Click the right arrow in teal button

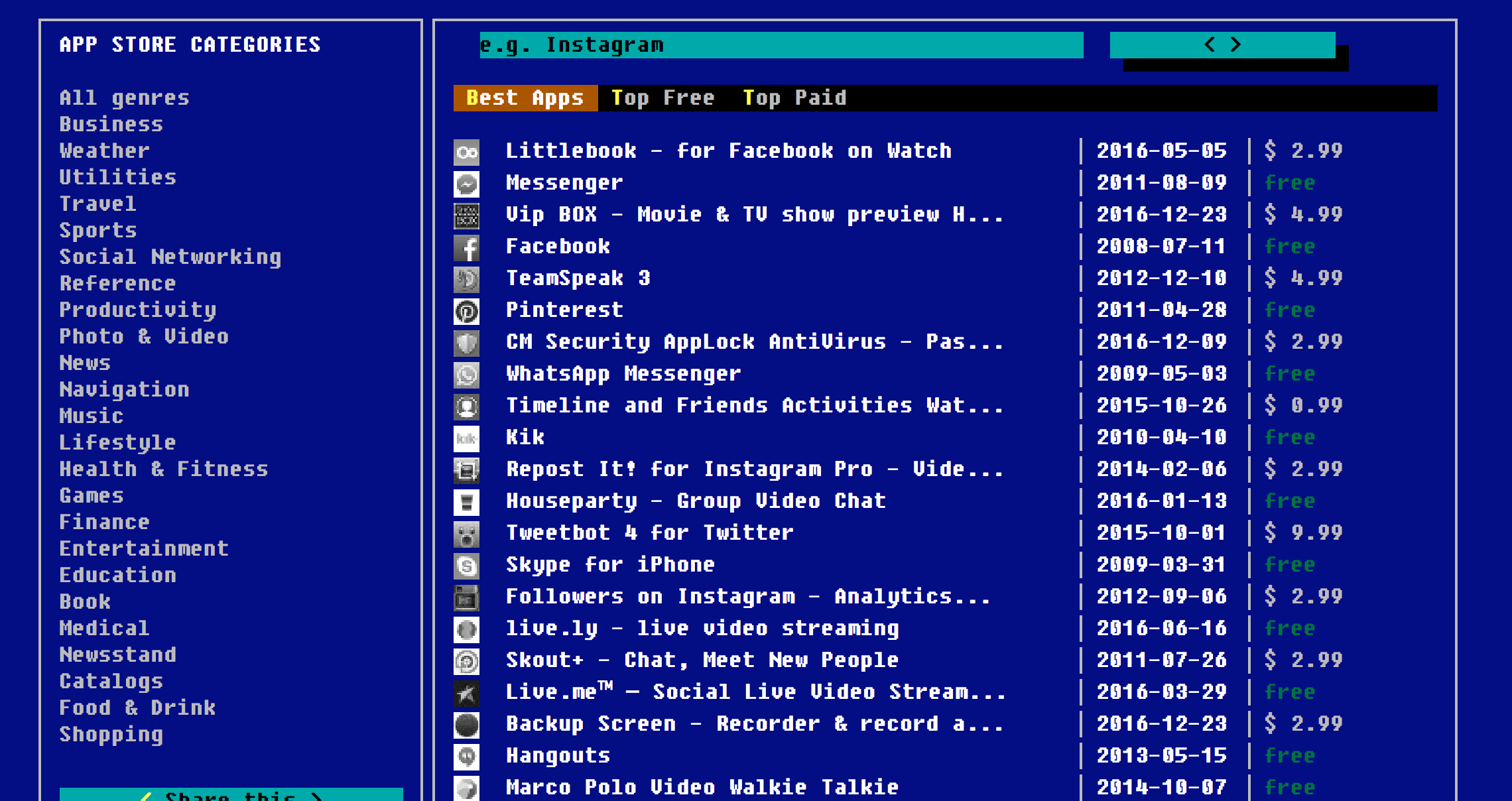1235,45
